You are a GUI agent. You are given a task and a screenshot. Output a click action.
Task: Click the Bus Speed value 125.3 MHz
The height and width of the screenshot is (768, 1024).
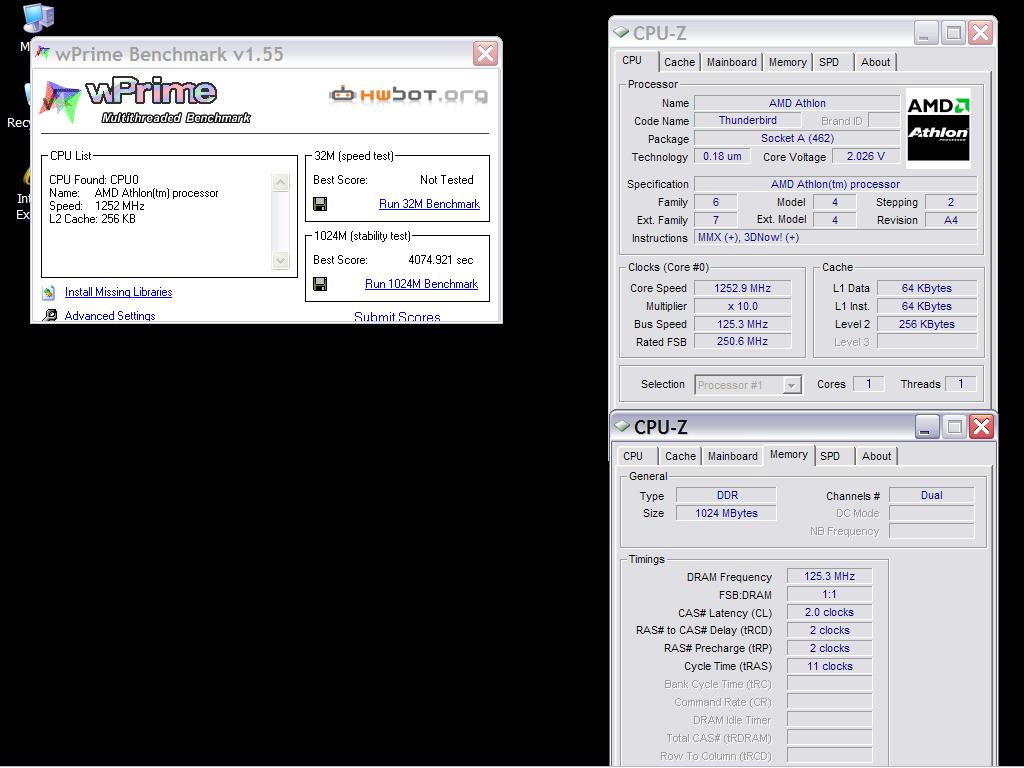(x=743, y=324)
